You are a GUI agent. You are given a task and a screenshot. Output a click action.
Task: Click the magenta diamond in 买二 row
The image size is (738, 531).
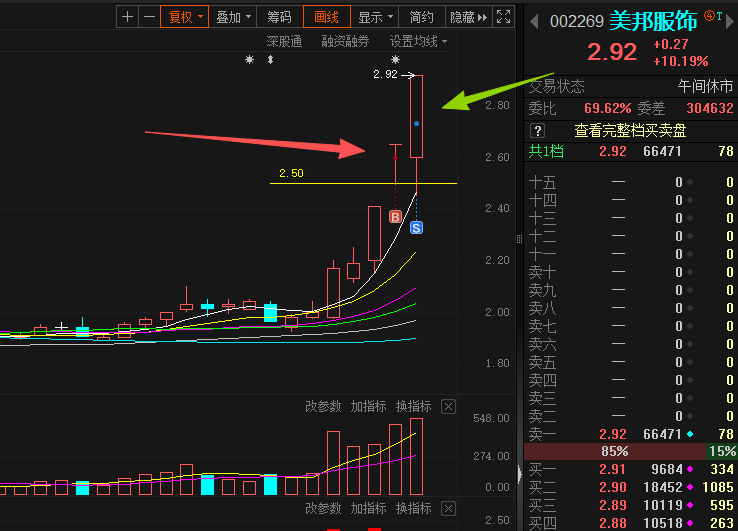tap(690, 487)
